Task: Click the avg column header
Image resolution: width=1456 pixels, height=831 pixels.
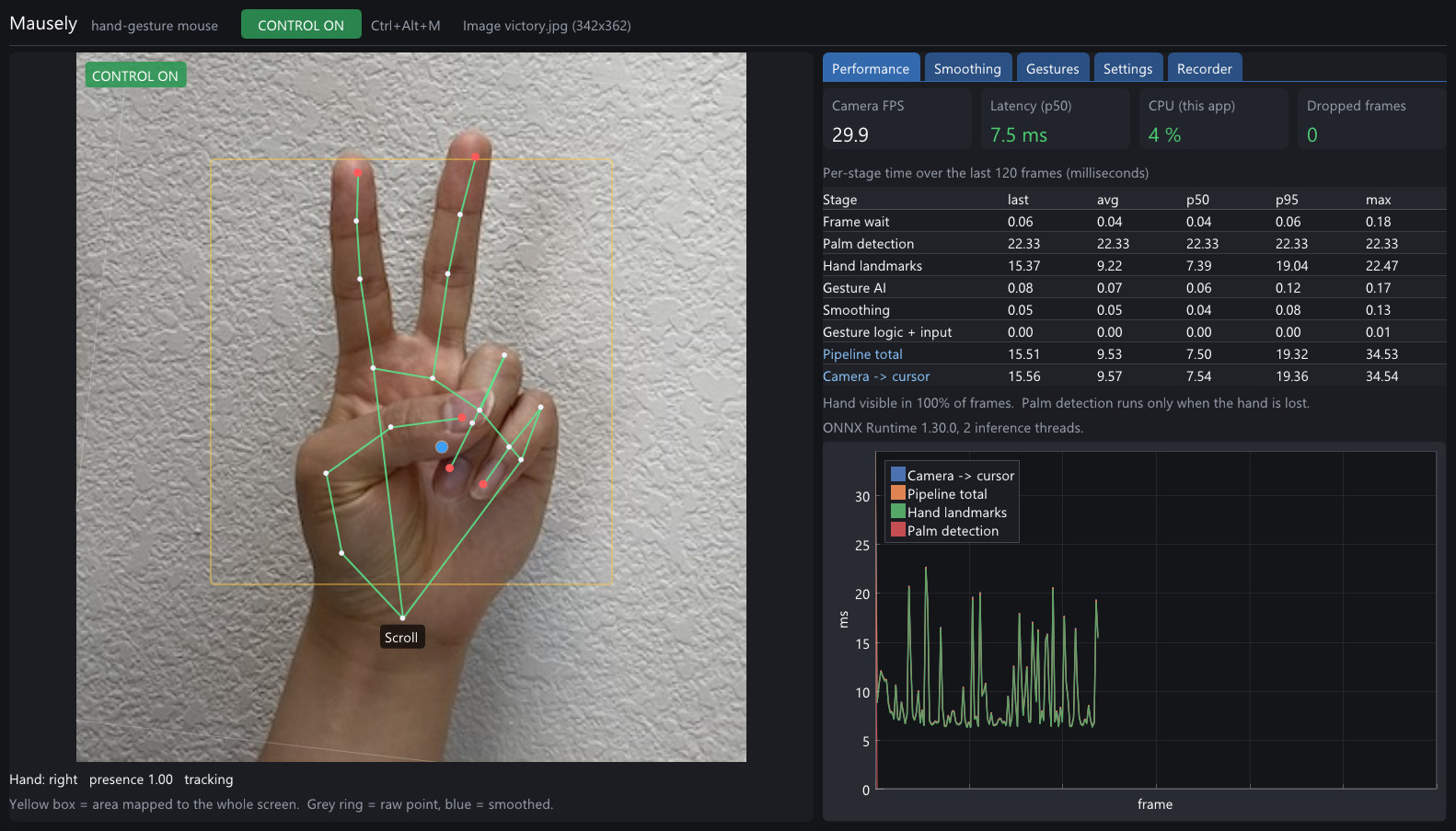Action: pos(1108,200)
